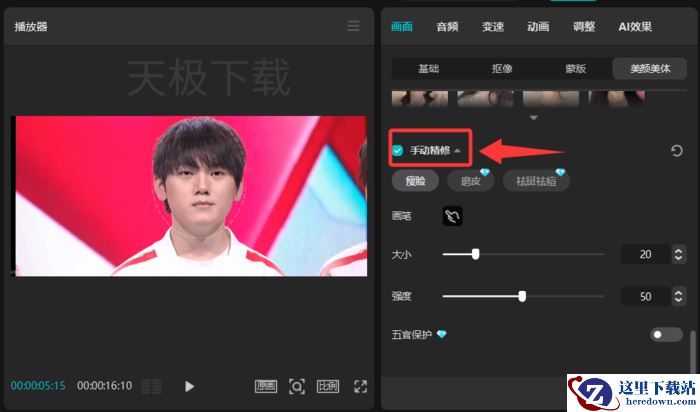The image size is (700, 412).
Task: Enter fullscreen preview mode
Action: pyautogui.click(x=360, y=386)
